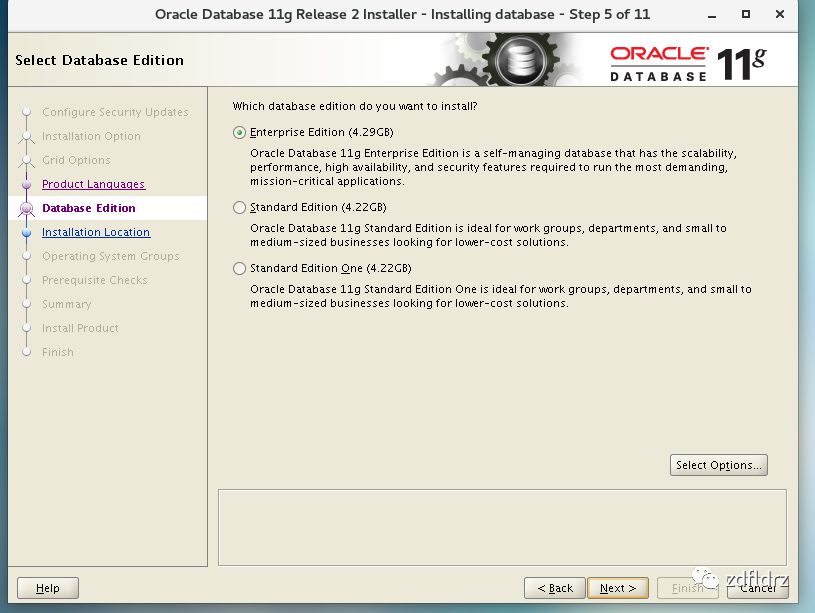Click the installer window title bar text
Viewport: 815px width, 613px height.
[402, 15]
